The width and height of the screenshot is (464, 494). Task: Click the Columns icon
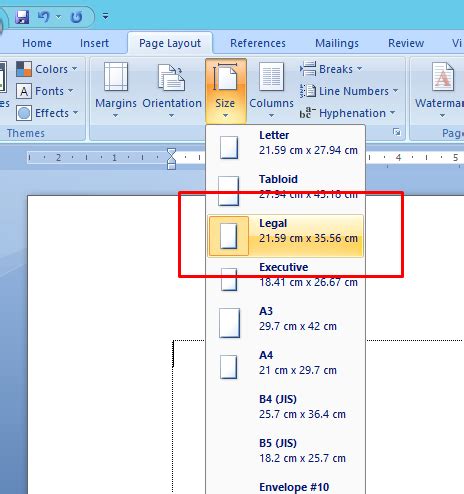point(271,77)
